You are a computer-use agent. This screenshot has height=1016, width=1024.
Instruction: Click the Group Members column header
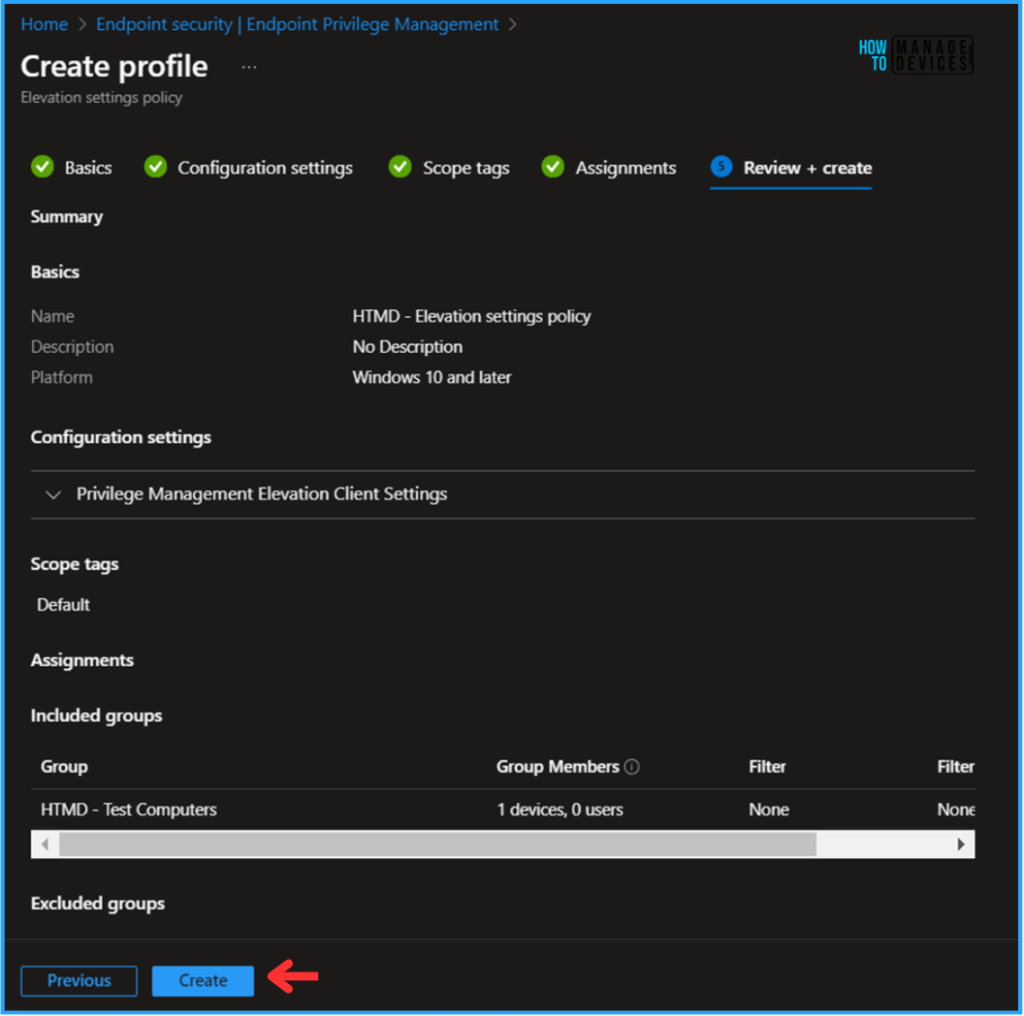pyautogui.click(x=557, y=767)
